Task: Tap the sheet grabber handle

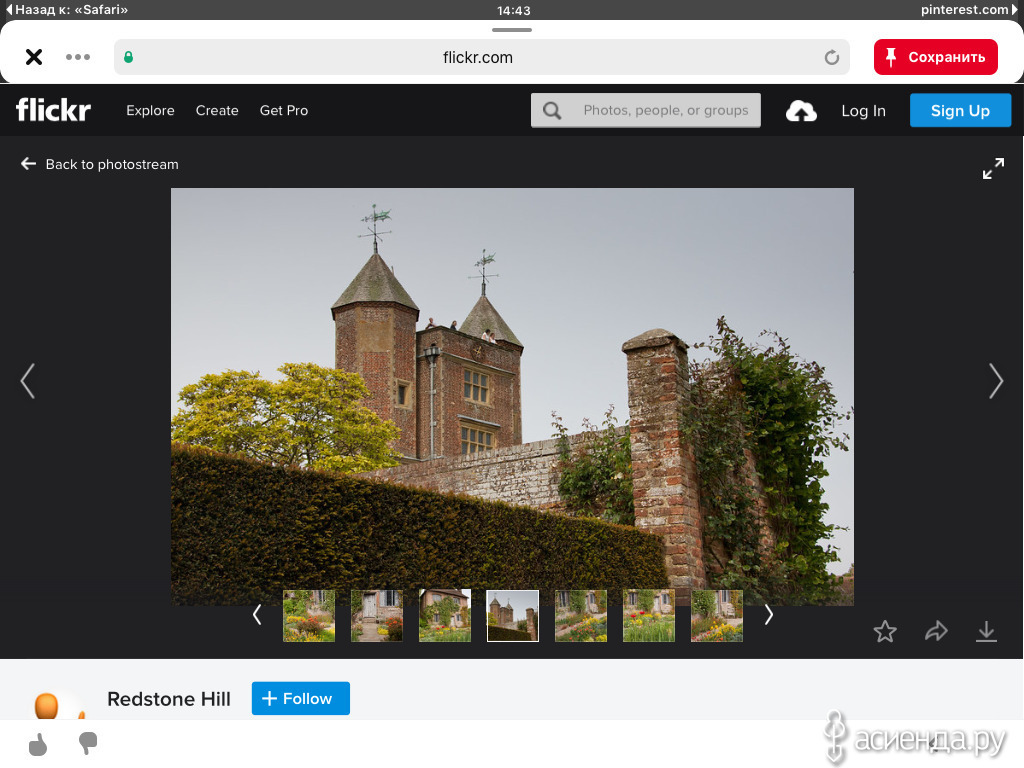Action: [512, 30]
